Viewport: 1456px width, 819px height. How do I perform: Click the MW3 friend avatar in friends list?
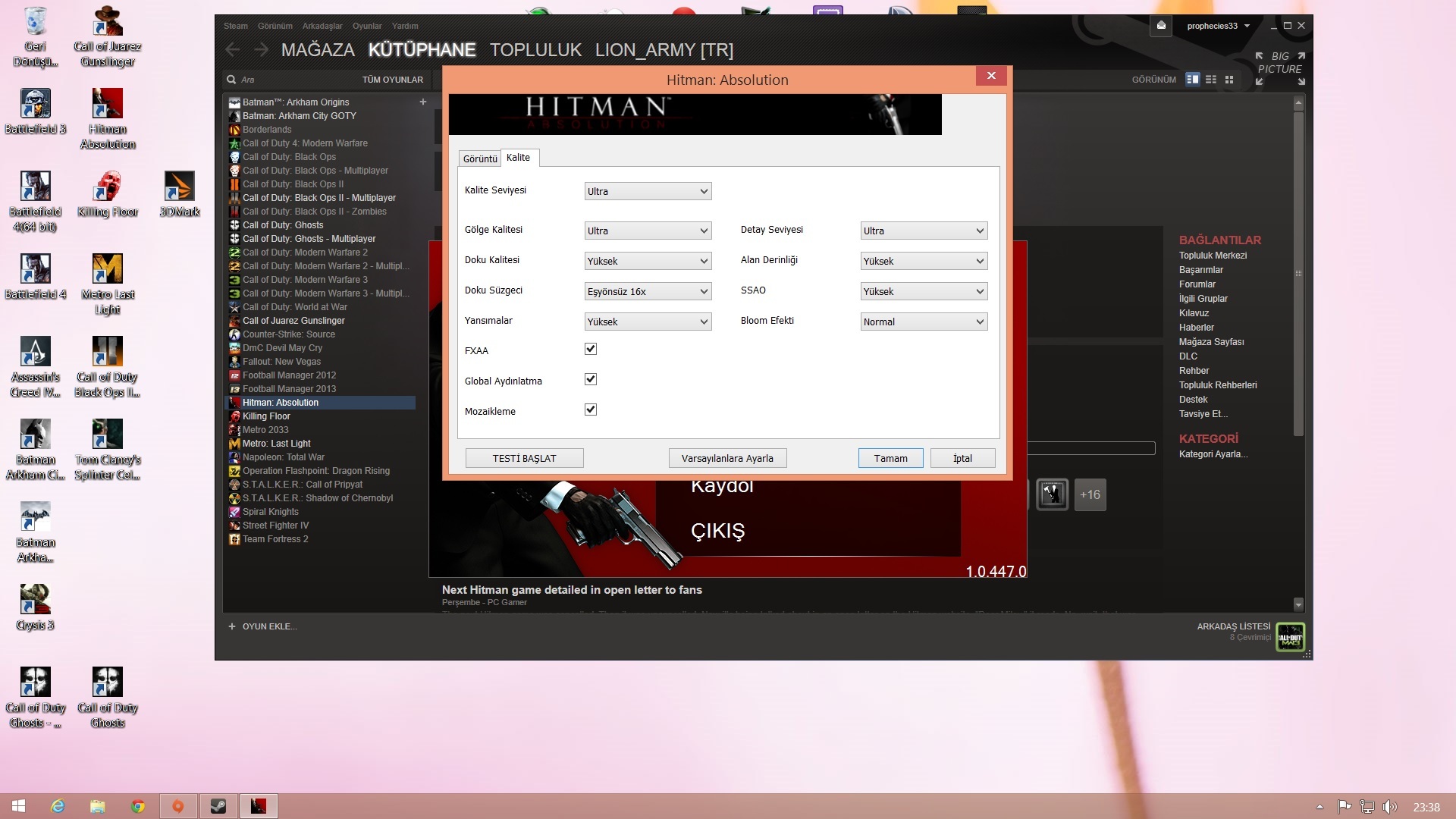1290,637
